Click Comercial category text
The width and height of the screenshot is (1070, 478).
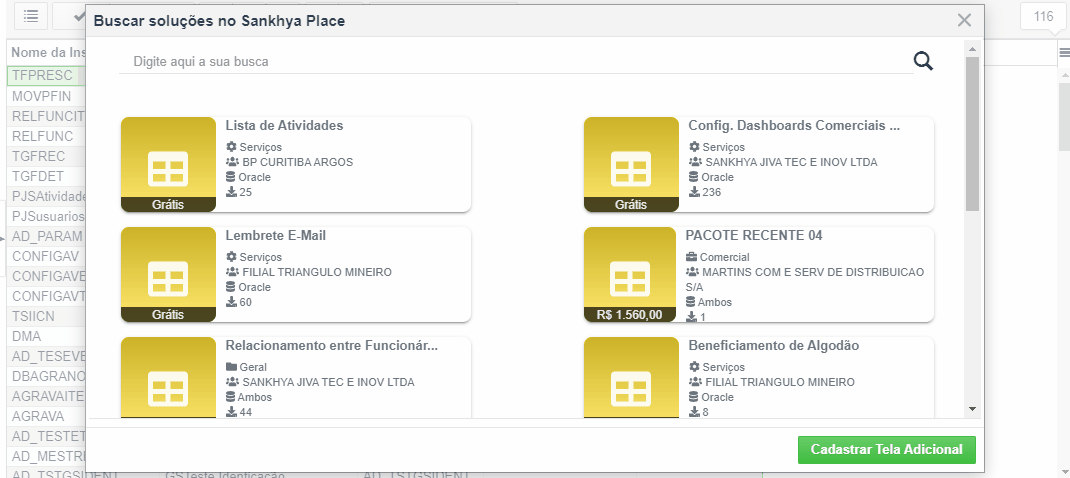click(x=725, y=257)
